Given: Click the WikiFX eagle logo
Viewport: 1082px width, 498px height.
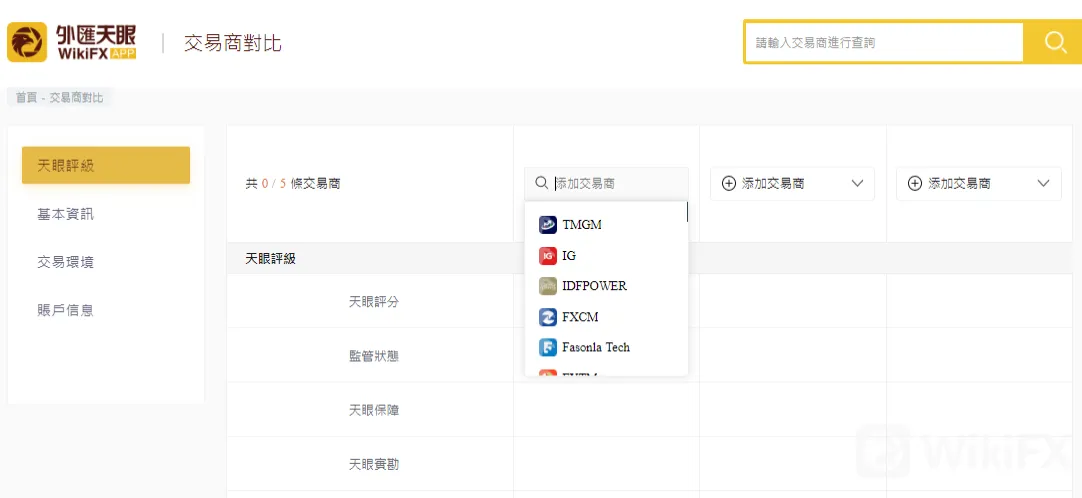Looking at the screenshot, I should coord(27,42).
